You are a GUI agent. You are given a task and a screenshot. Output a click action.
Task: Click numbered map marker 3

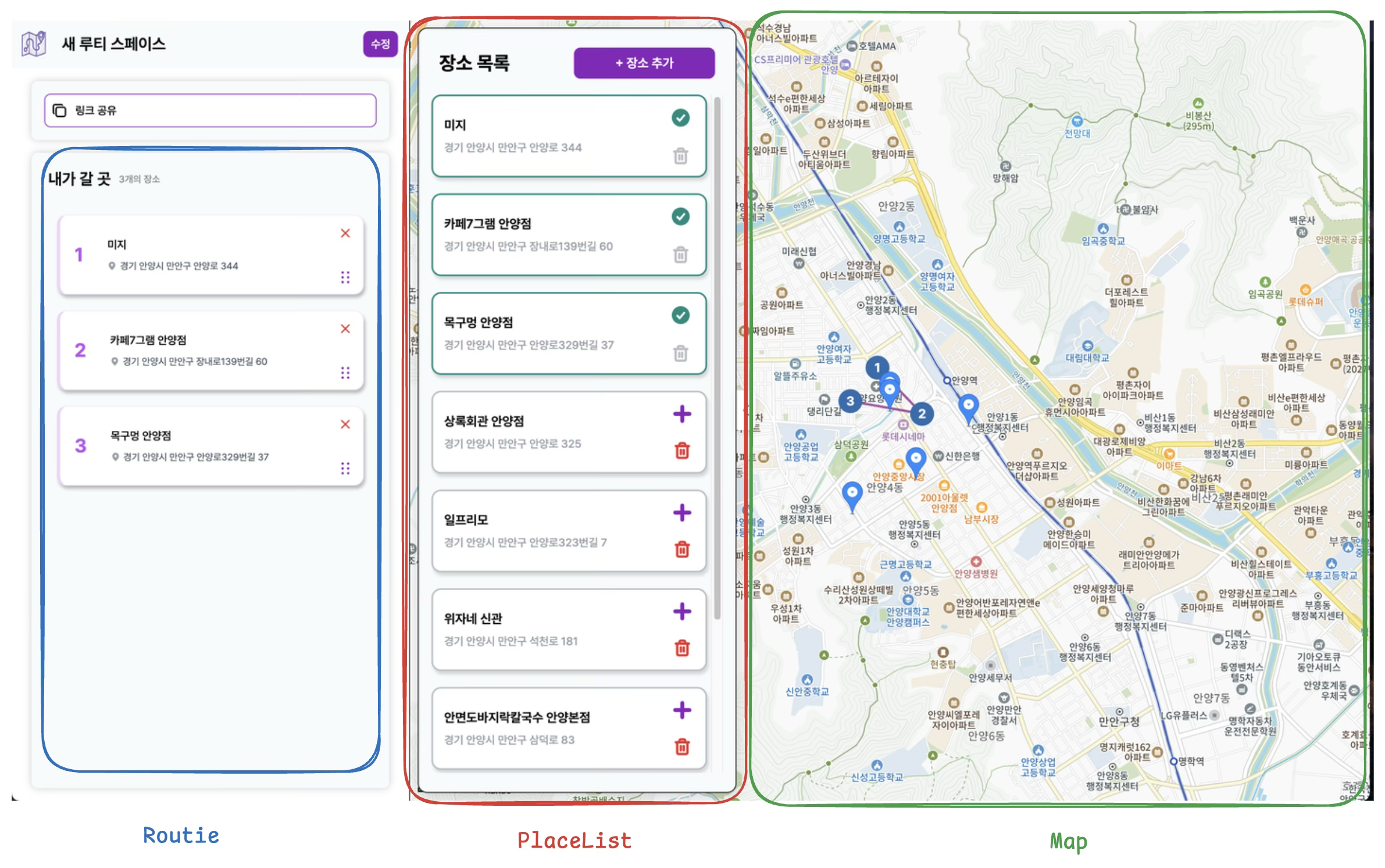point(850,401)
